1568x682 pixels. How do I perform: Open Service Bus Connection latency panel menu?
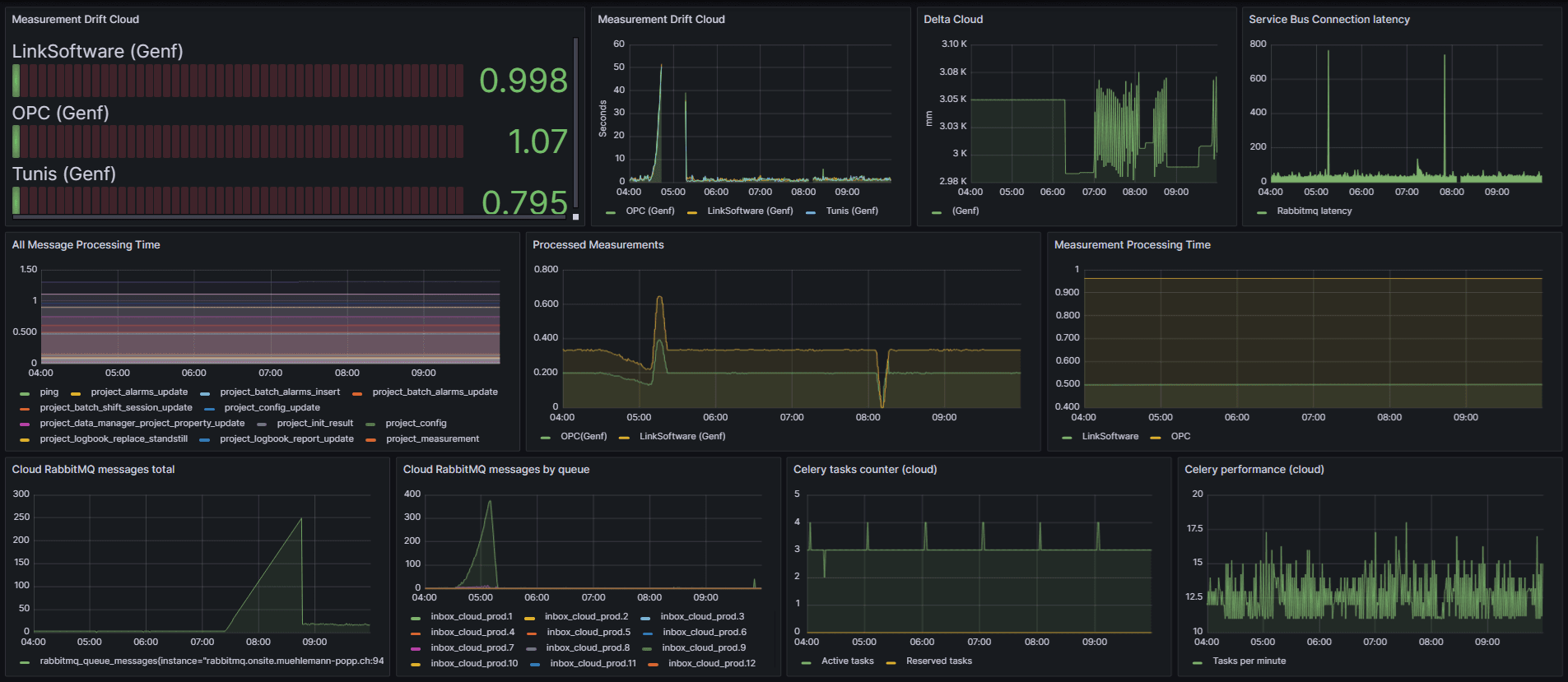click(x=1328, y=20)
